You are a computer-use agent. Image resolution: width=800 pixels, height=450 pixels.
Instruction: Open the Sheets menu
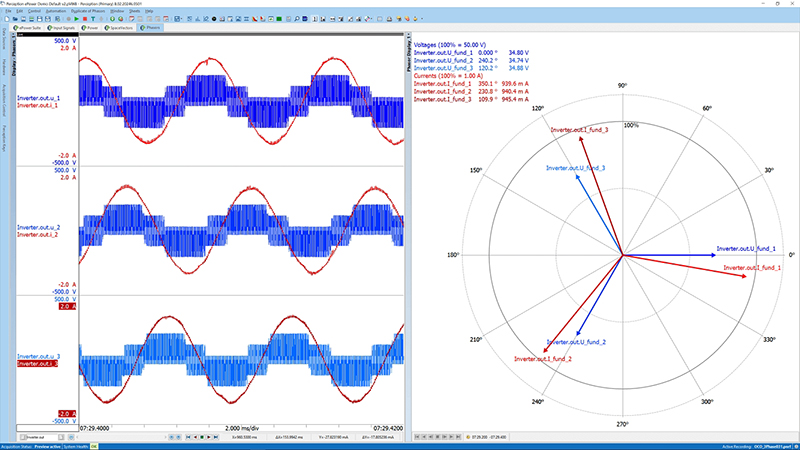(134, 11)
